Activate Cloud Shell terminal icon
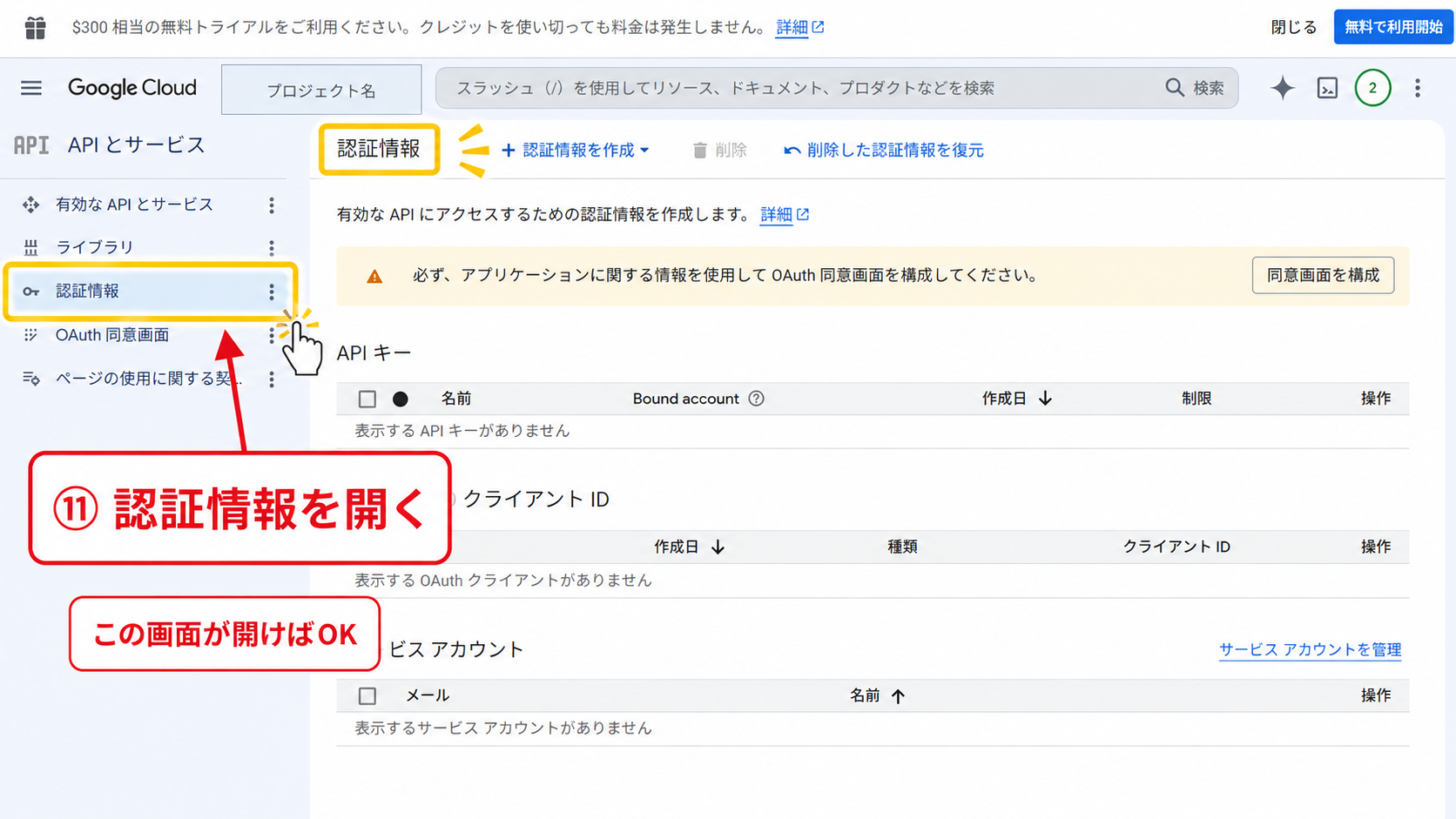The image size is (1456, 819). [1327, 88]
